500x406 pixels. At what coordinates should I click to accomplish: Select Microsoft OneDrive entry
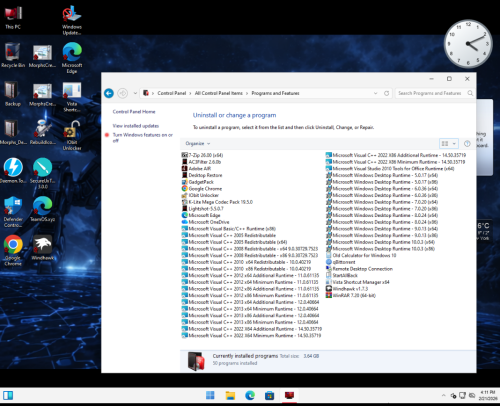click(206, 222)
